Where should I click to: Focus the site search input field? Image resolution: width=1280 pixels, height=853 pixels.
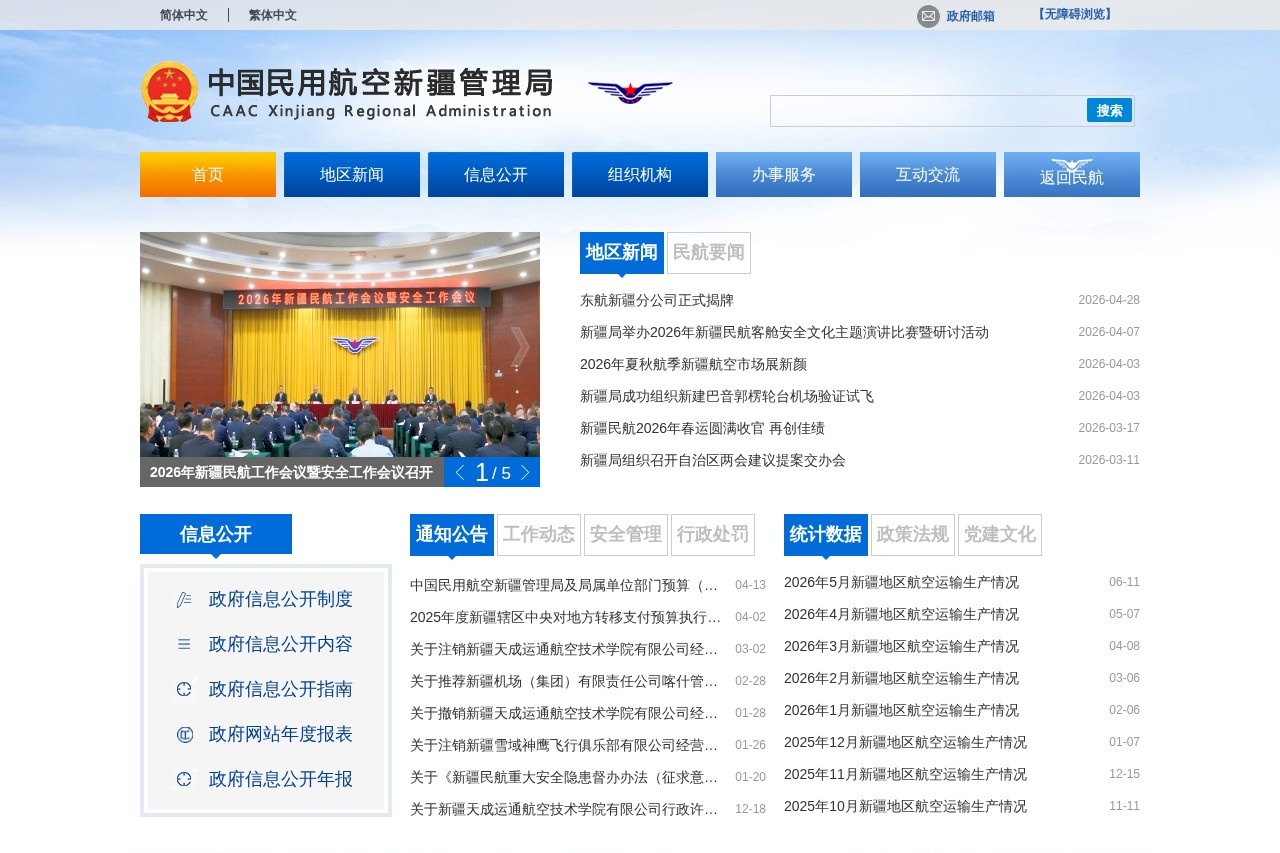coord(928,111)
